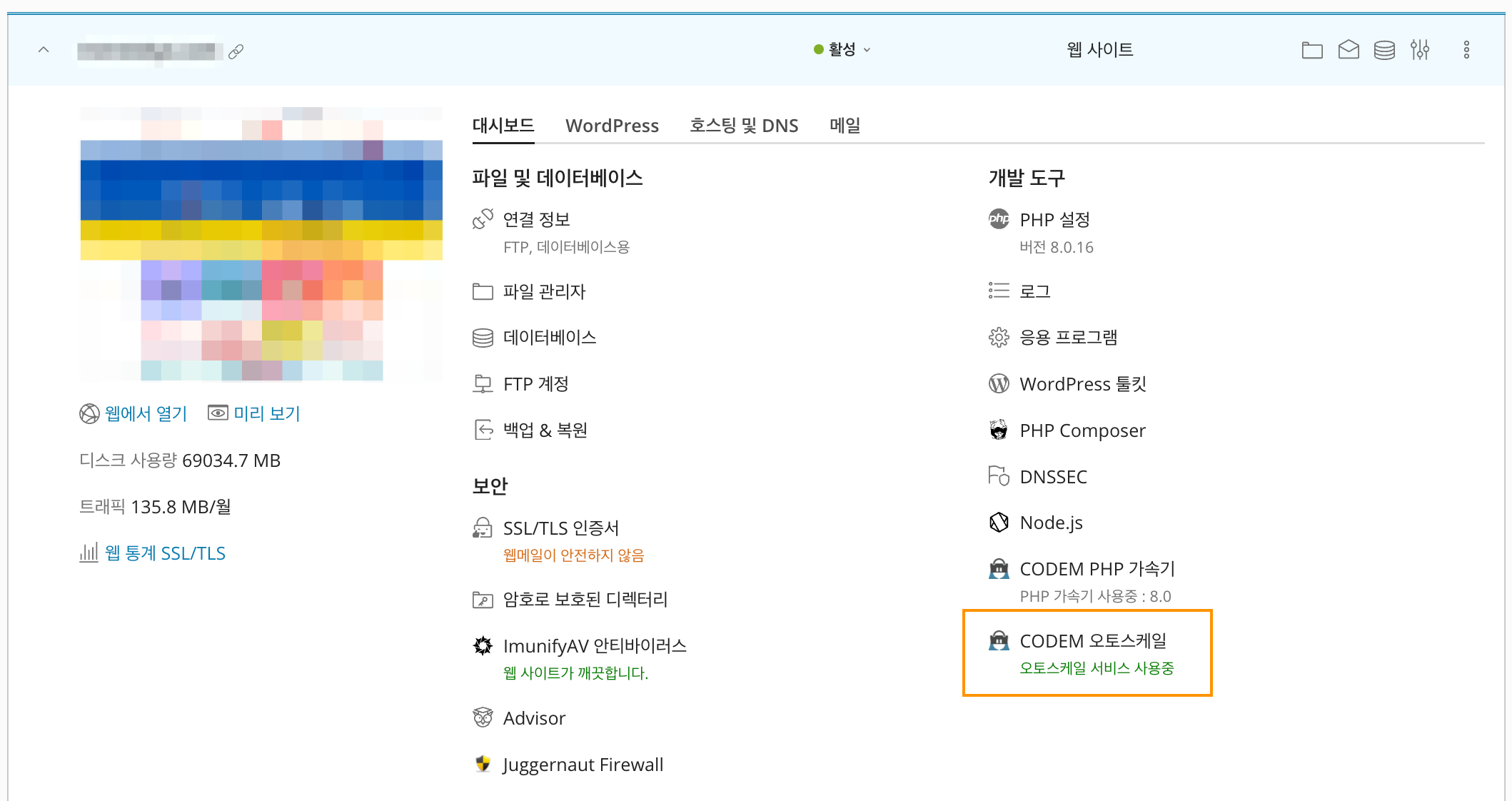Open 웹 통계 SSL/TLS link

[164, 553]
